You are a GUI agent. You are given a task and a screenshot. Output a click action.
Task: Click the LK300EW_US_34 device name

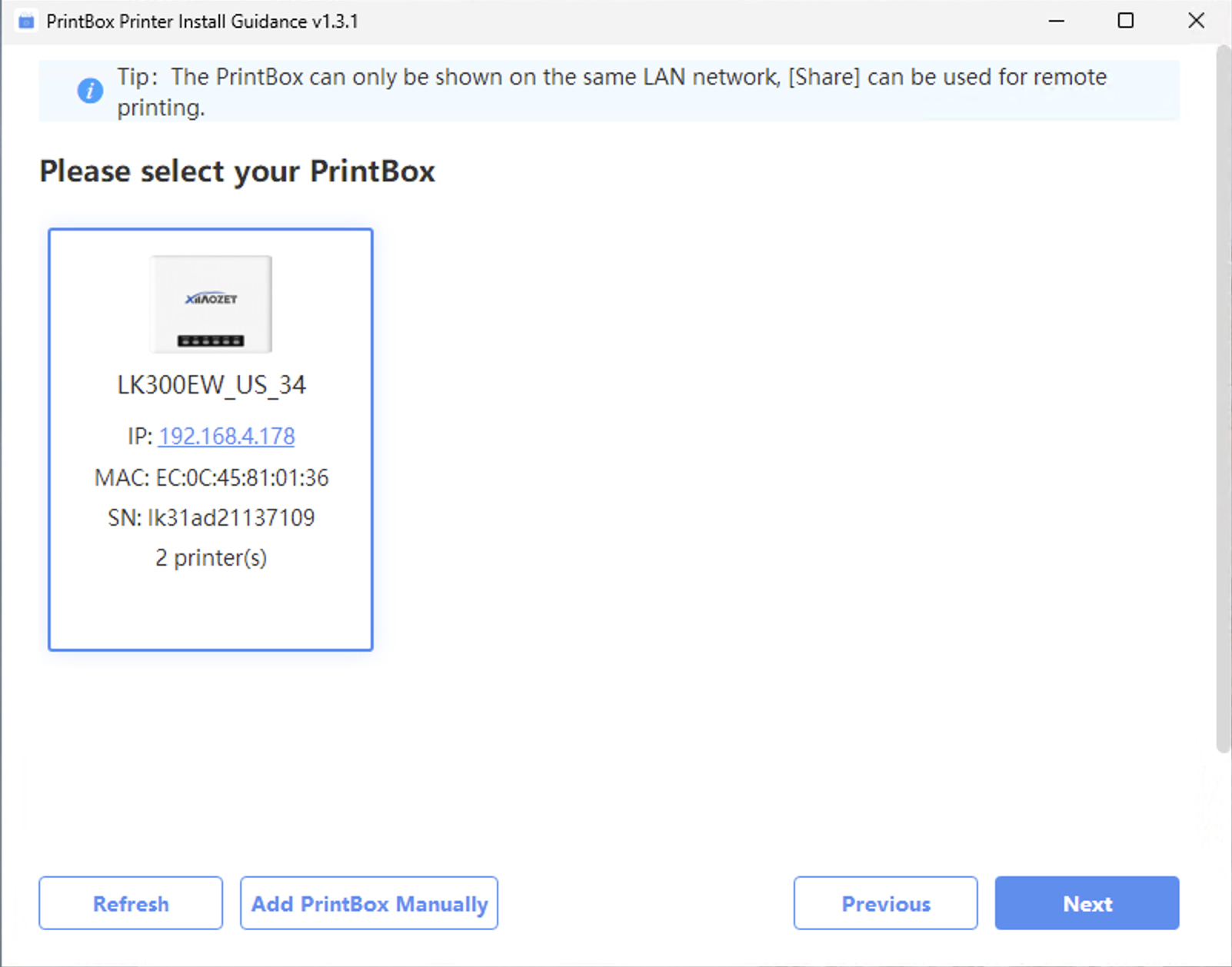click(211, 384)
